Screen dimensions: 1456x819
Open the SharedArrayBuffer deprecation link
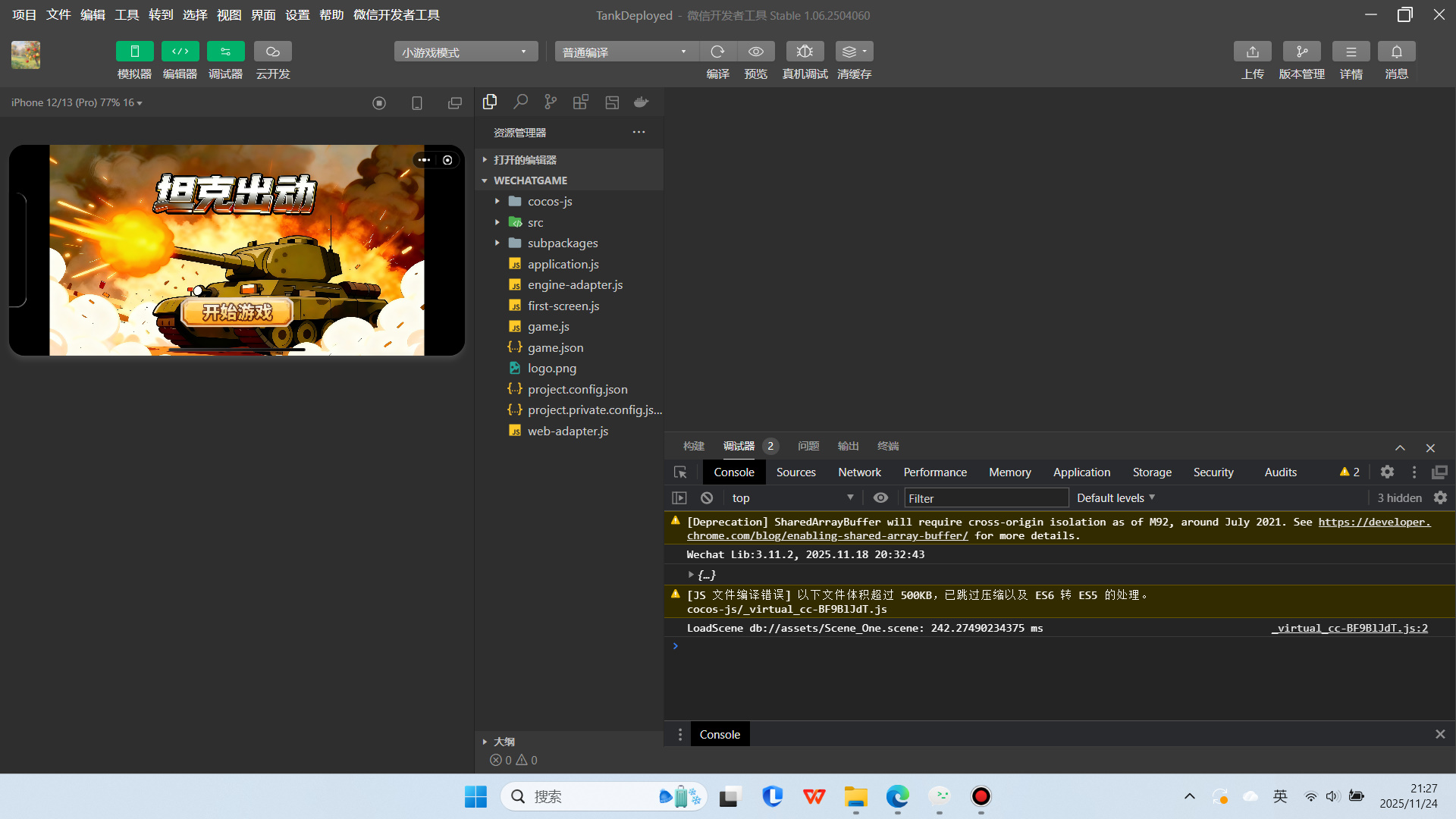[x=1373, y=522]
